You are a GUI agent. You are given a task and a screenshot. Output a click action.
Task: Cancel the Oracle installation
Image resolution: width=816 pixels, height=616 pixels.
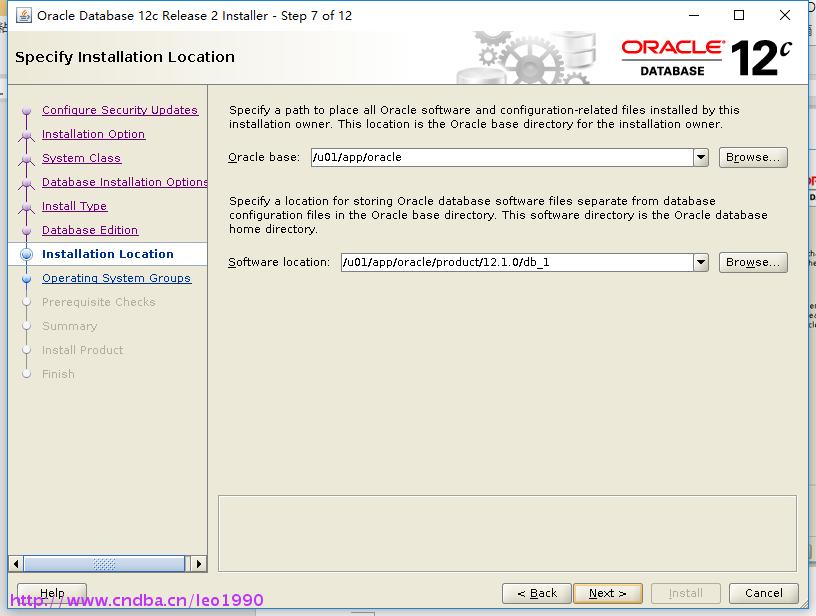(x=763, y=593)
